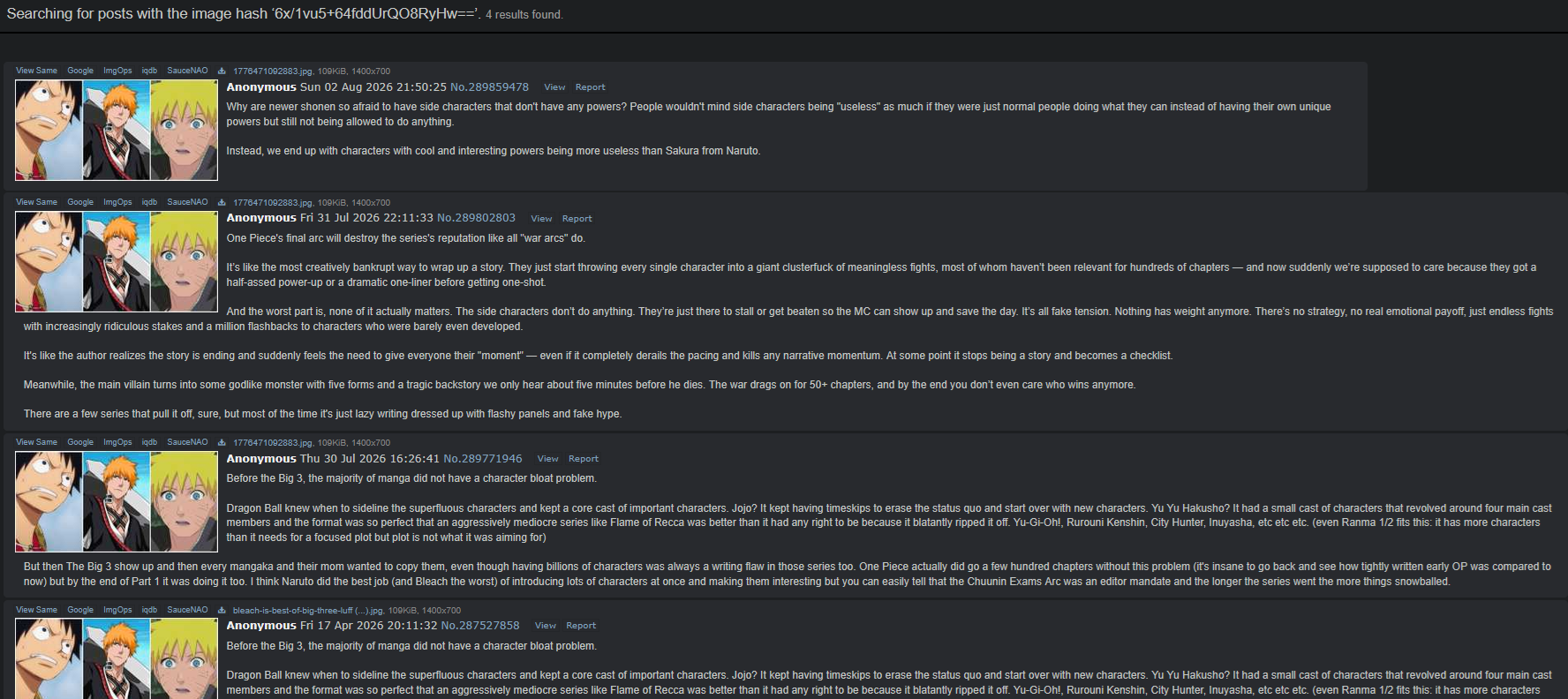The height and width of the screenshot is (699, 1568).
Task: Open thumbnail of post dated 31 Jul 2026
Action: (117, 261)
